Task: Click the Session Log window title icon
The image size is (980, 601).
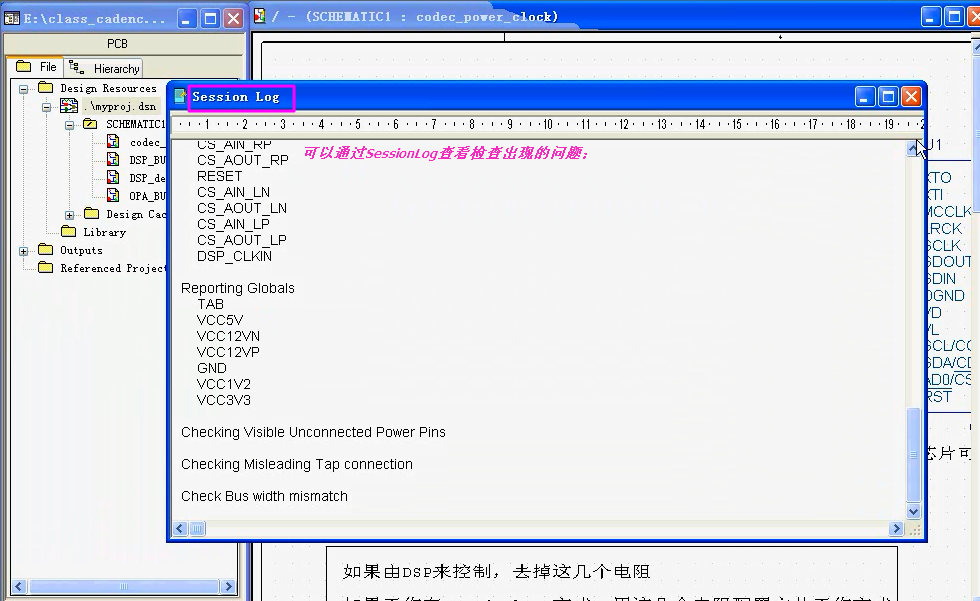Action: [x=180, y=96]
